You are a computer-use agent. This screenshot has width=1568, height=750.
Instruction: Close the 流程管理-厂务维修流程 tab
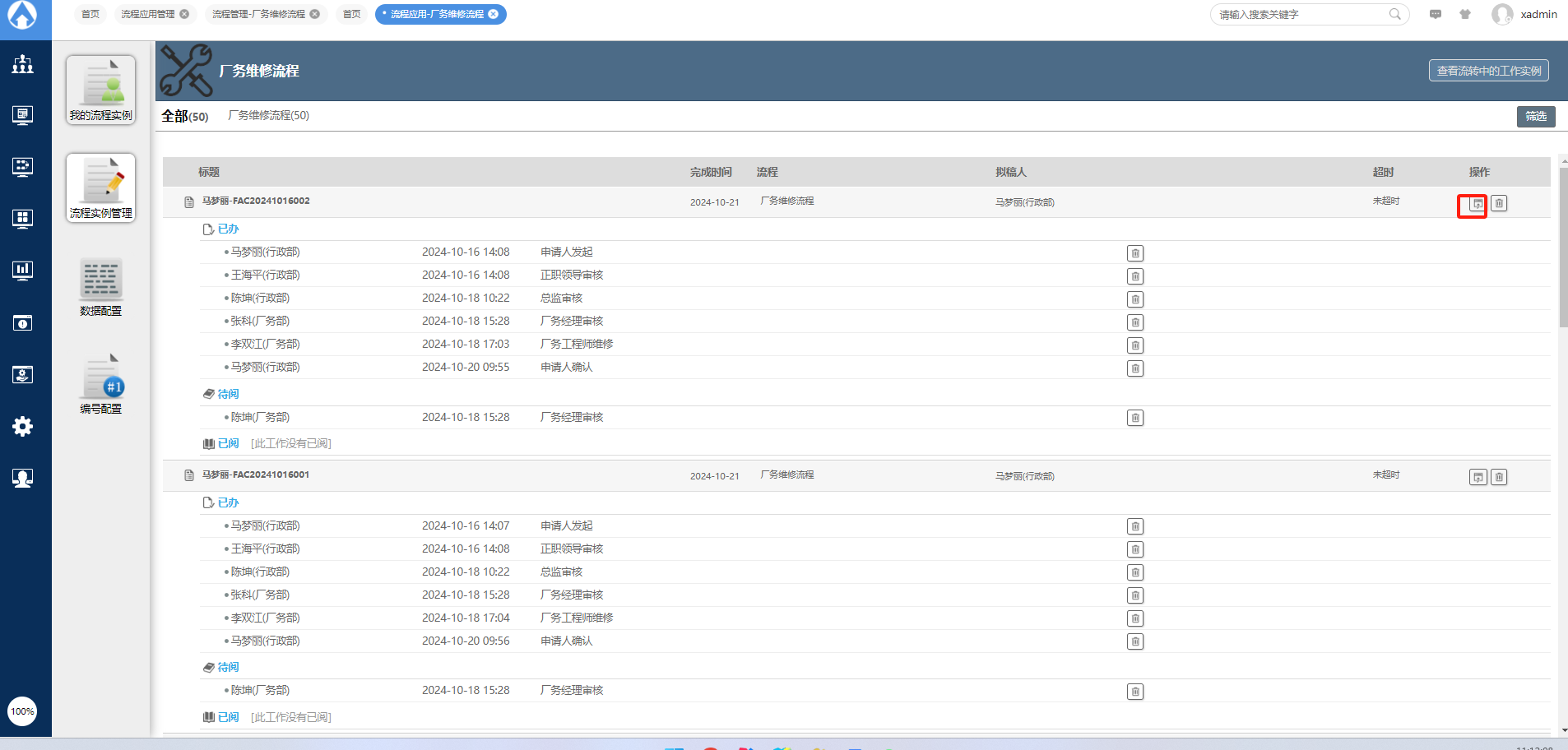315,14
